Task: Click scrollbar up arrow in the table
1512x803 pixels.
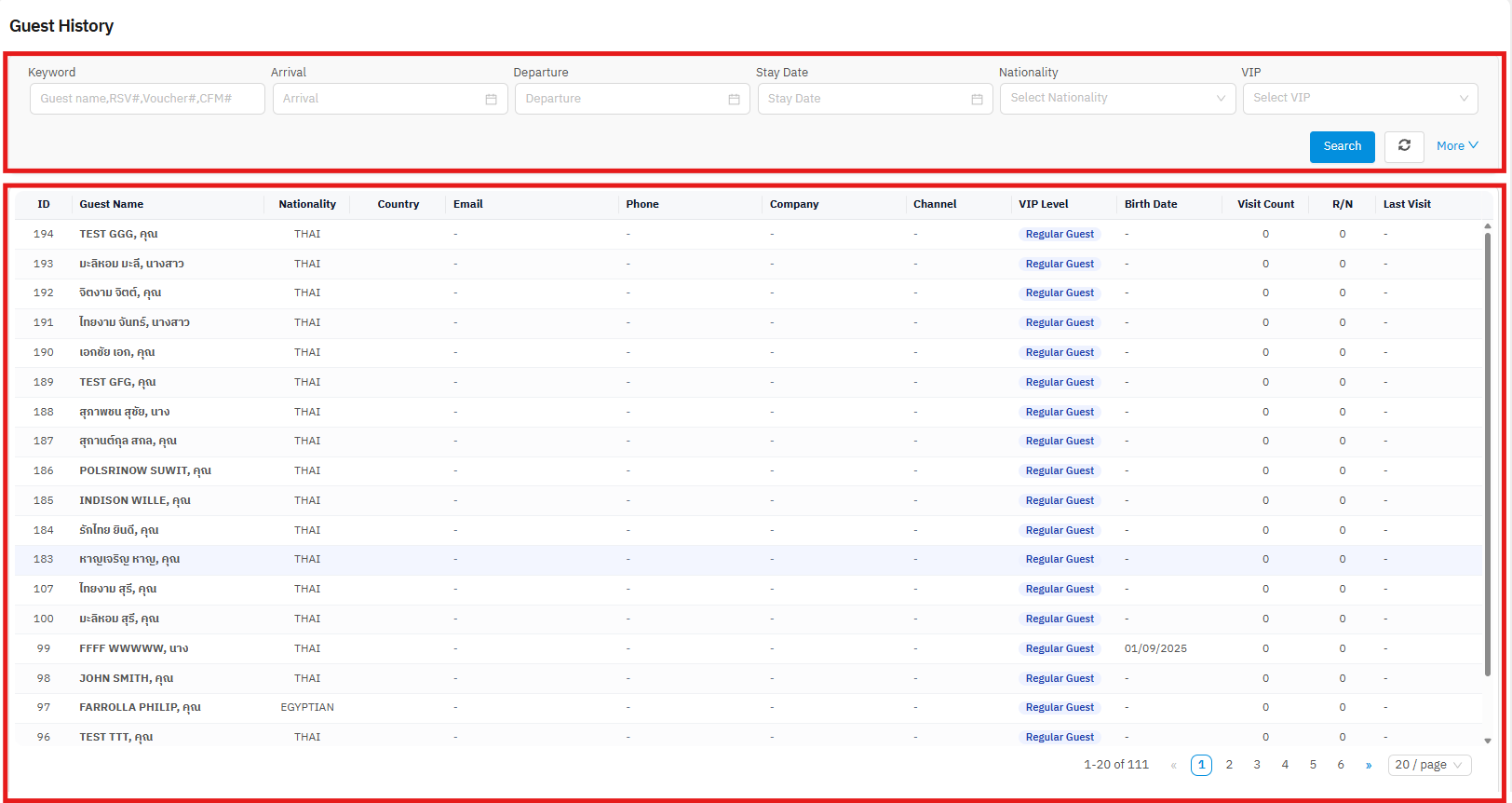Action: pyautogui.click(x=1488, y=226)
